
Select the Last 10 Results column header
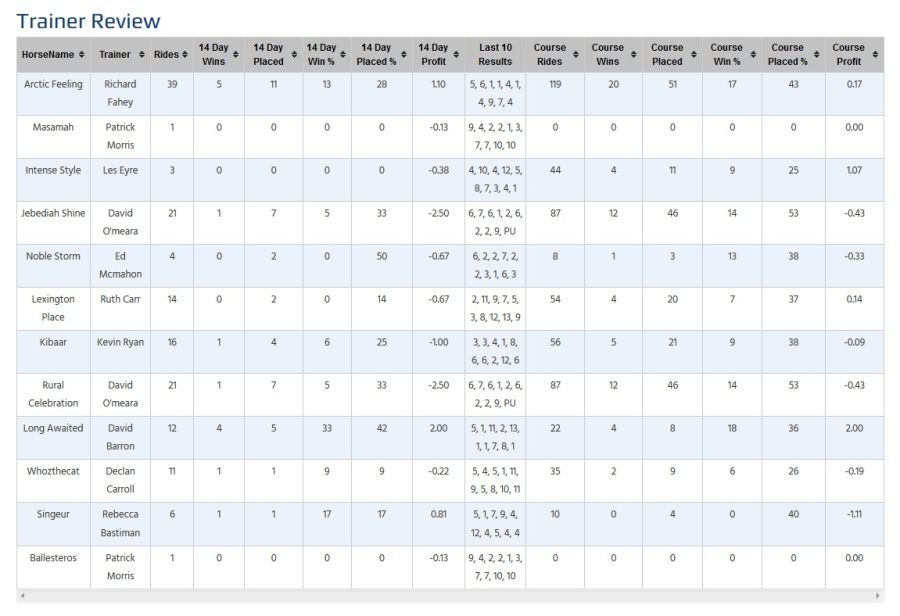coord(497,54)
